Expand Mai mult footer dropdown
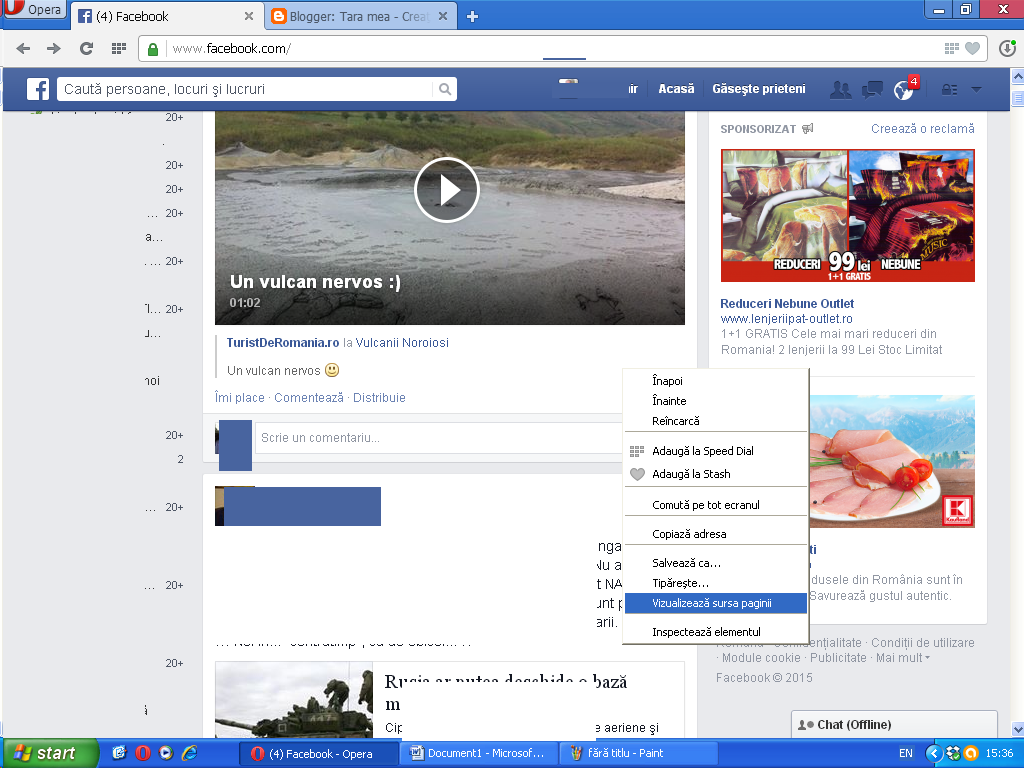Image resolution: width=1024 pixels, height=768 pixels. [903, 658]
